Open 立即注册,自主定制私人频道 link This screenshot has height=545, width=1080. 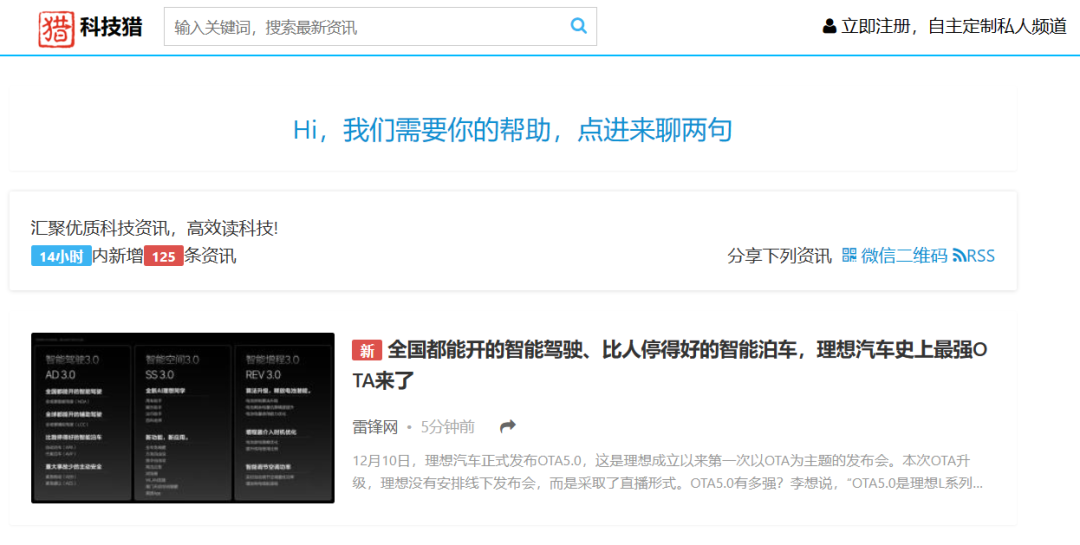point(954,27)
